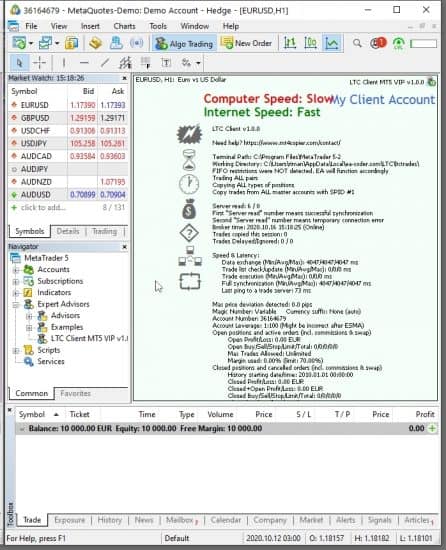The image size is (446, 550).
Task: Switch chart to line chart
Action: point(332,43)
